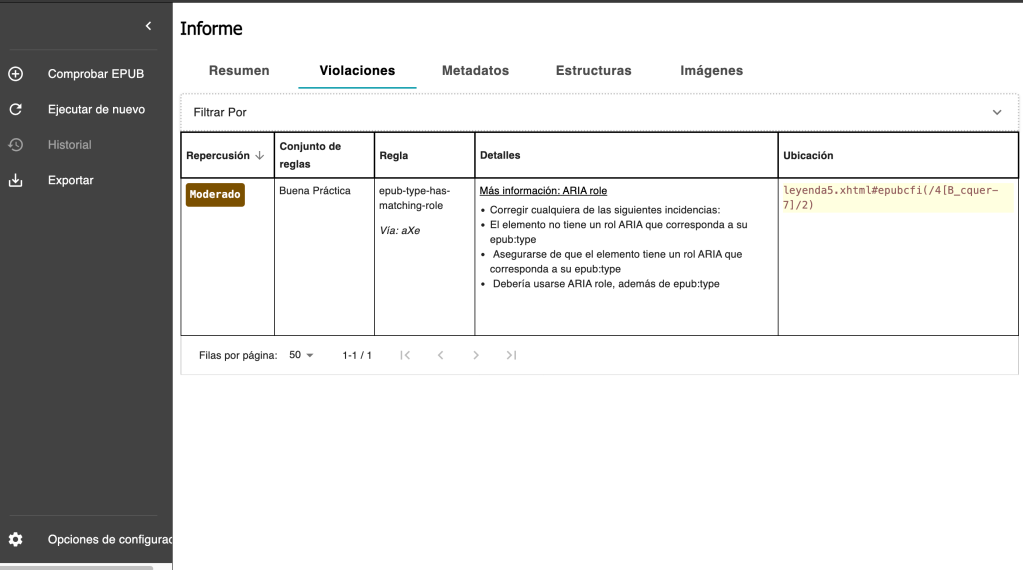
Task: Go to previous page of results
Action: (x=440, y=355)
